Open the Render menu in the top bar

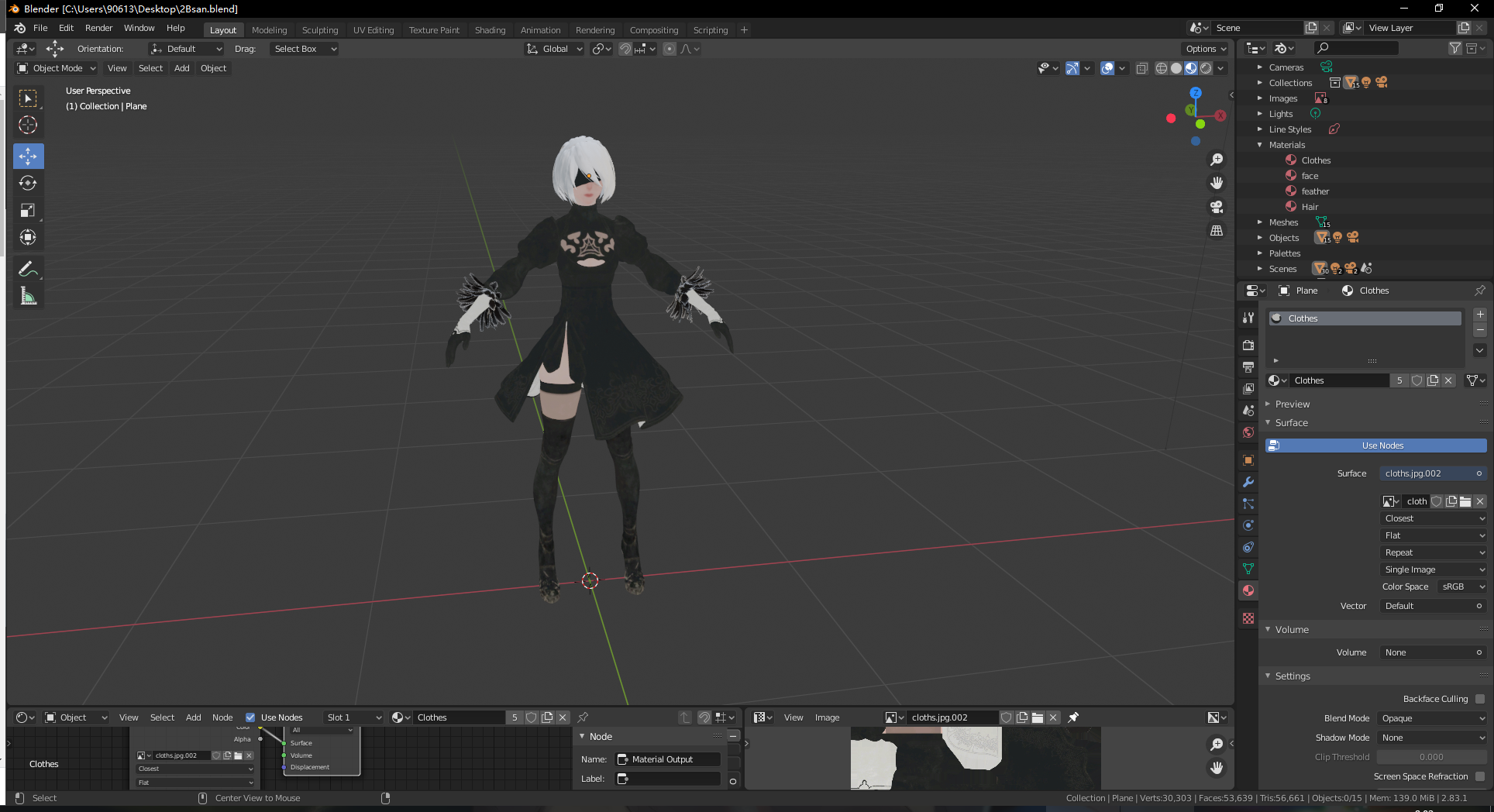coord(98,28)
